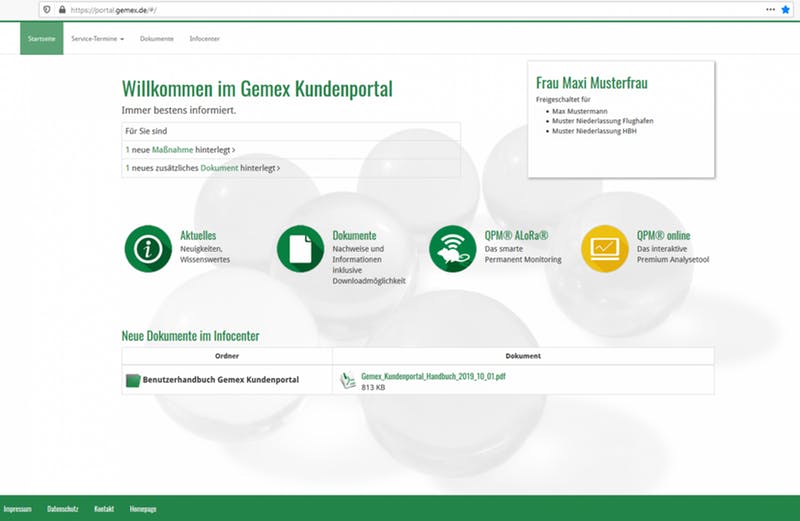The height and width of the screenshot is (521, 800).
Task: Open the Aktuelles info icon
Action: [148, 249]
